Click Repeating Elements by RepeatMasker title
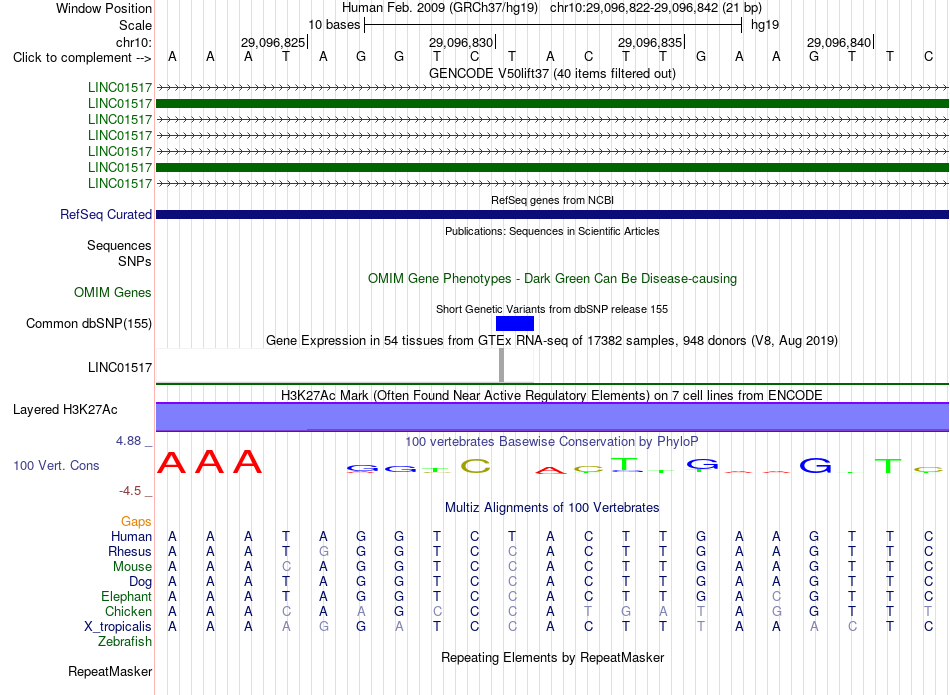Screen dimensions: 950x695 (552, 657)
